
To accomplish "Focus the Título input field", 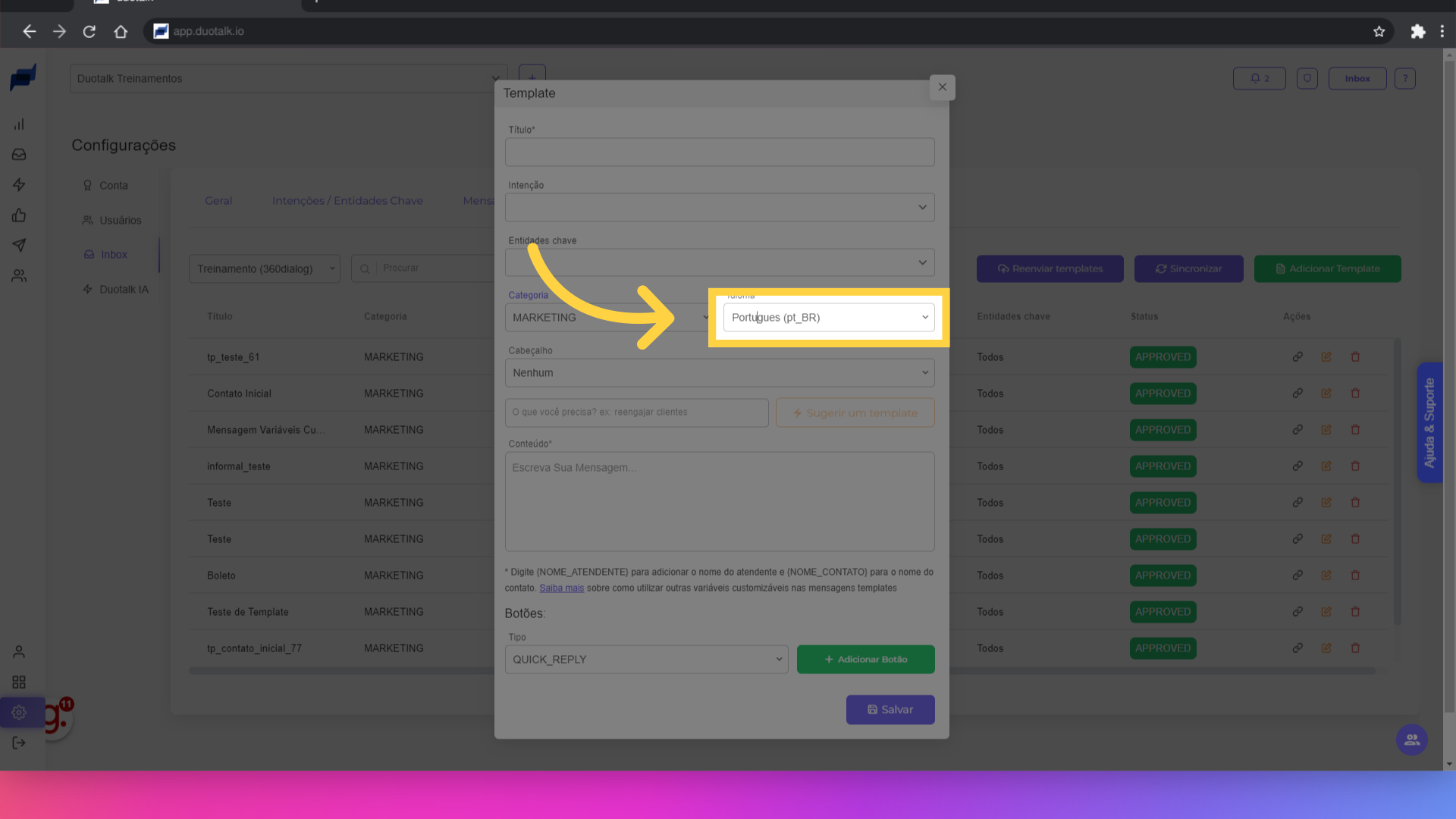I will [720, 152].
